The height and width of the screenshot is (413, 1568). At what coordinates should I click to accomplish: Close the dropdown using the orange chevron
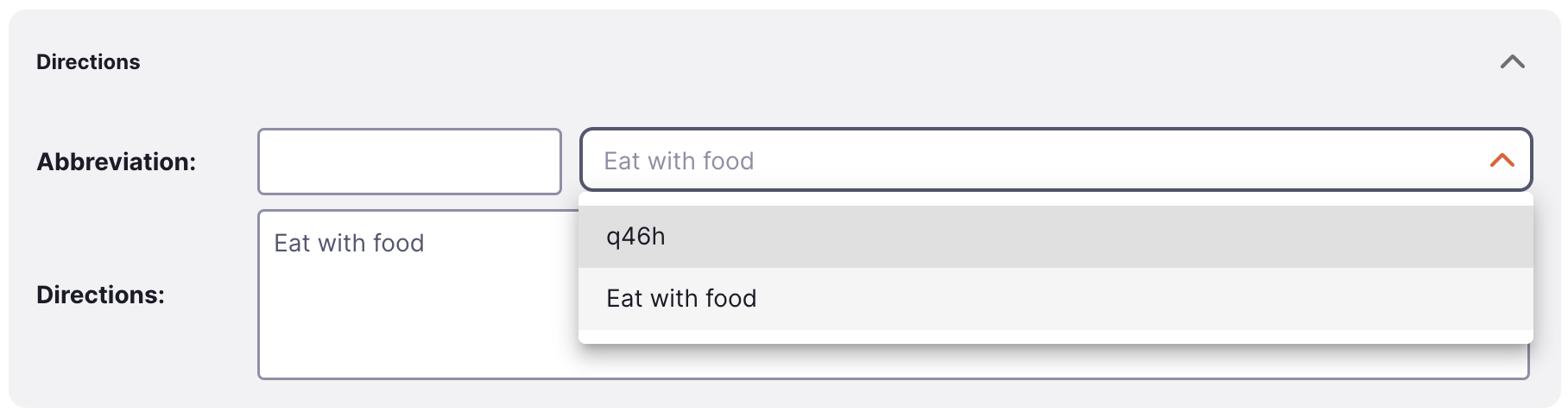click(x=1502, y=161)
